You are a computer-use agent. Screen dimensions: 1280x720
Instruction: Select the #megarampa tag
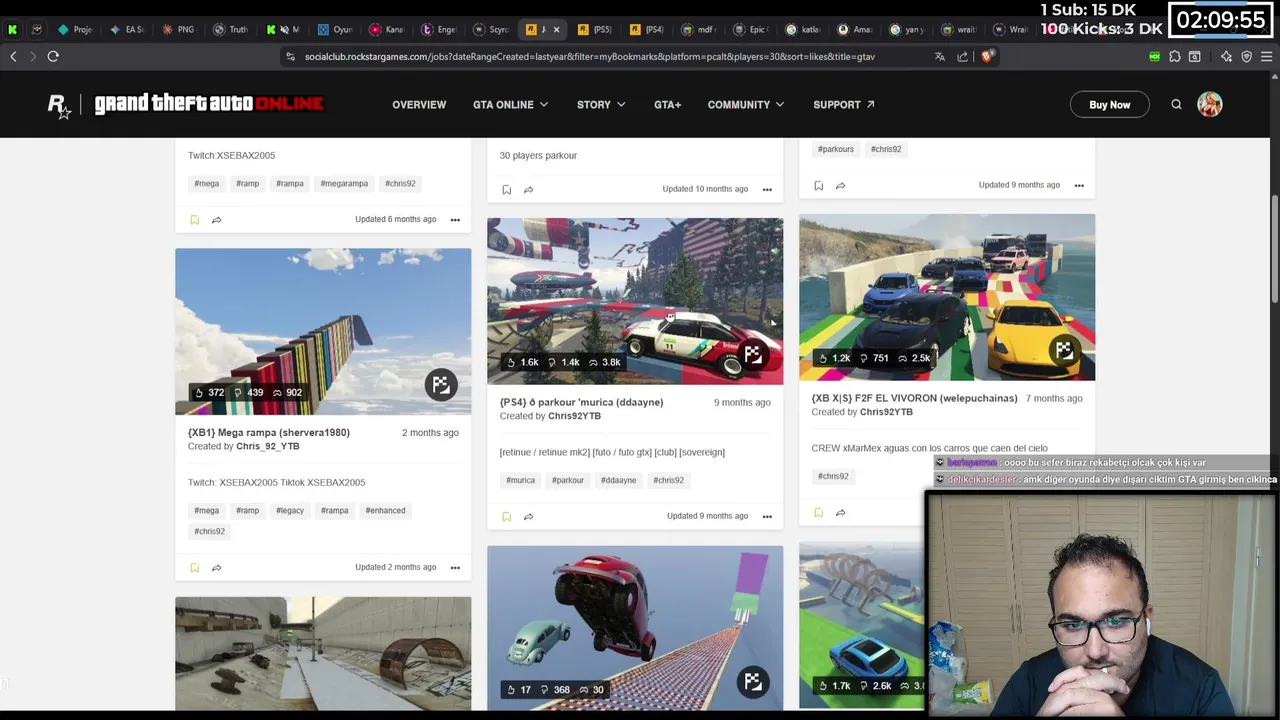tap(344, 184)
